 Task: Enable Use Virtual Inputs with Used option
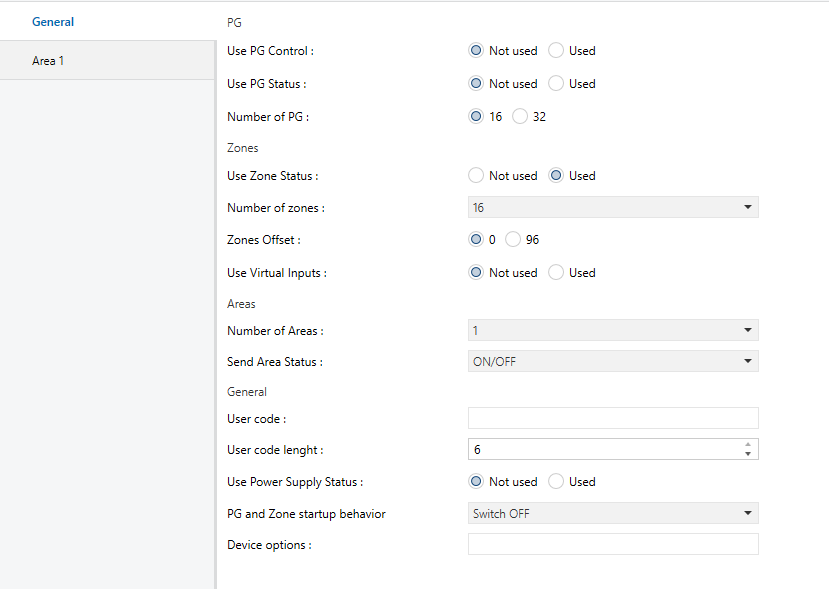[x=556, y=272]
